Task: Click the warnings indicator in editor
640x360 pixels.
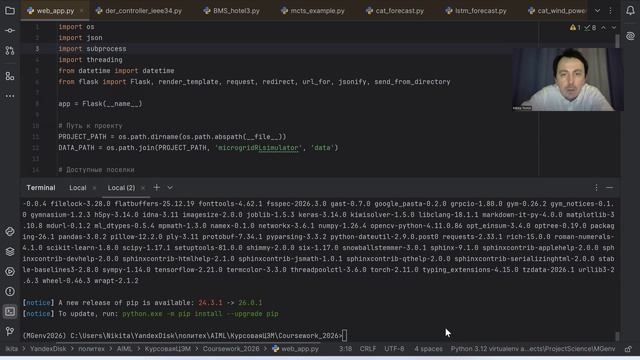Action: click(x=575, y=28)
